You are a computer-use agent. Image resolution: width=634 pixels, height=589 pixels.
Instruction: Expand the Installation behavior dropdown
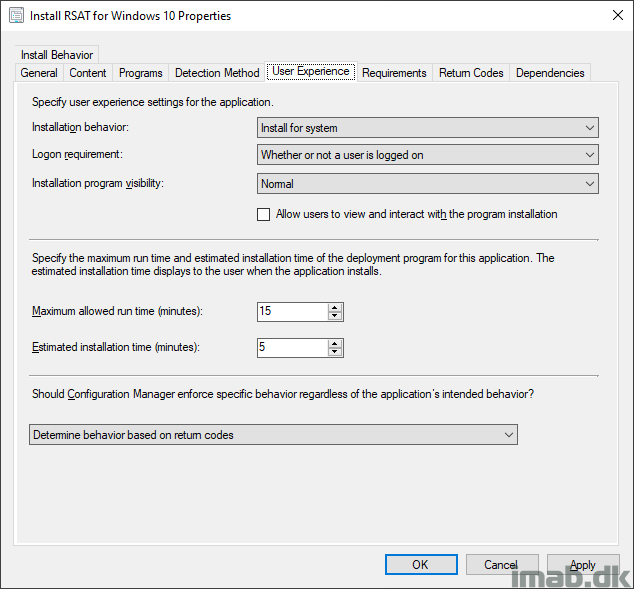tap(428, 128)
